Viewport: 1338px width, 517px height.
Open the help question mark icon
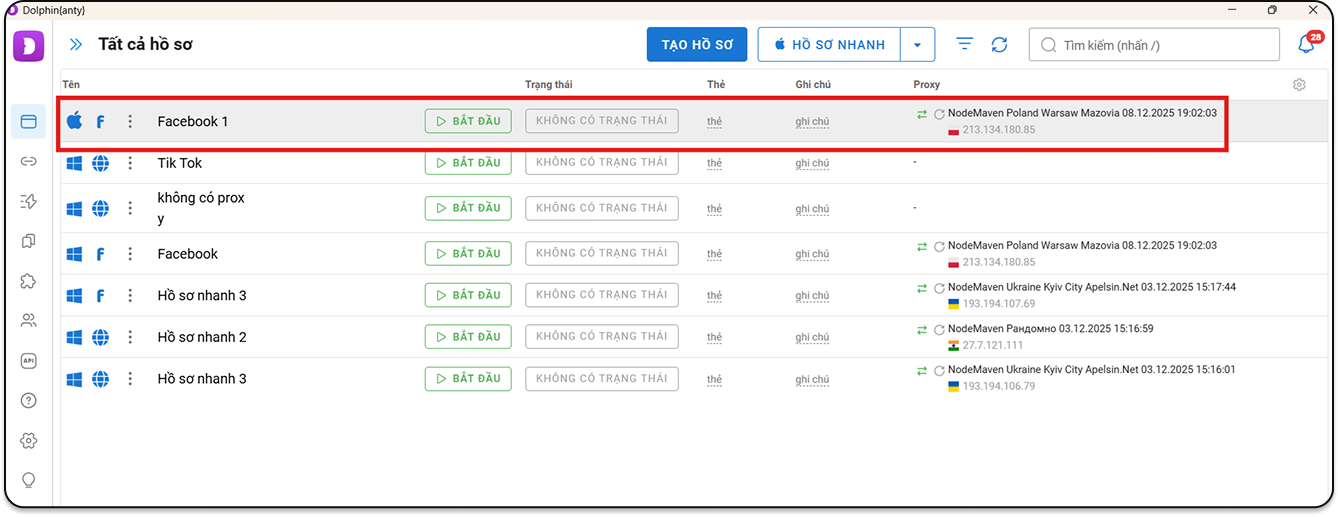coord(29,401)
